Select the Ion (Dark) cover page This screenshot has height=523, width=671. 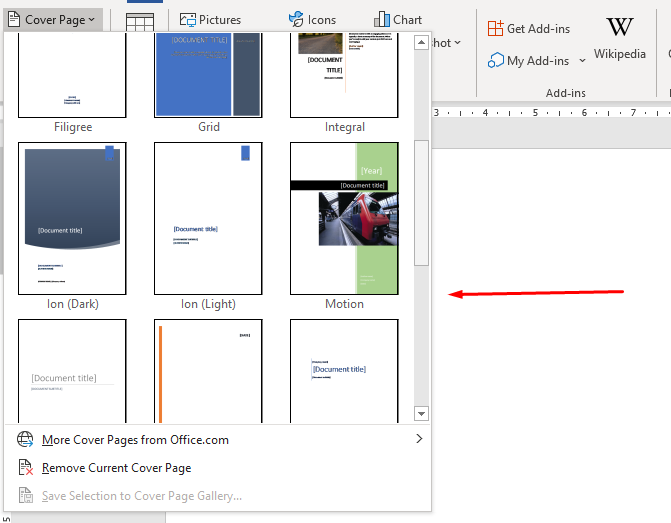72,218
